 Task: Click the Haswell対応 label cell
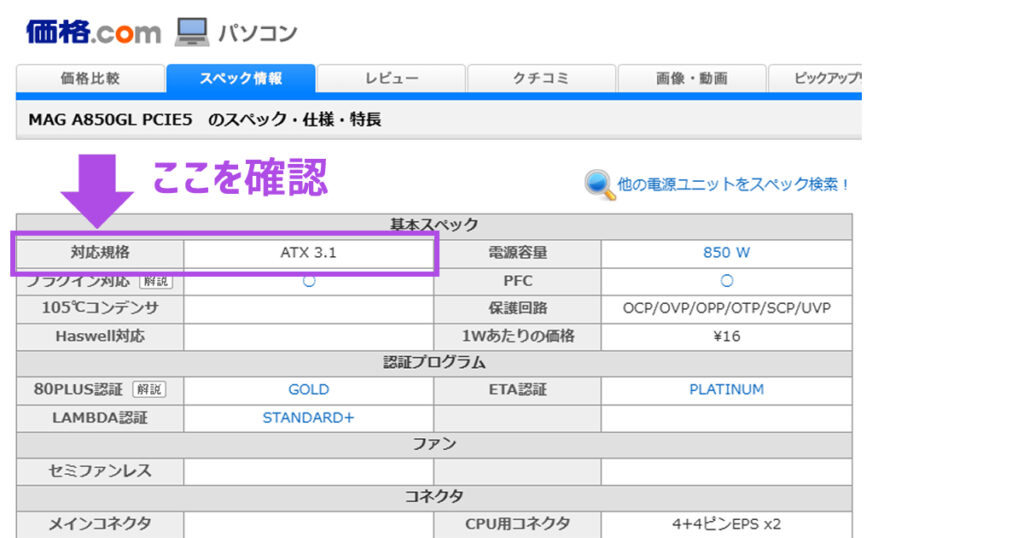100,336
